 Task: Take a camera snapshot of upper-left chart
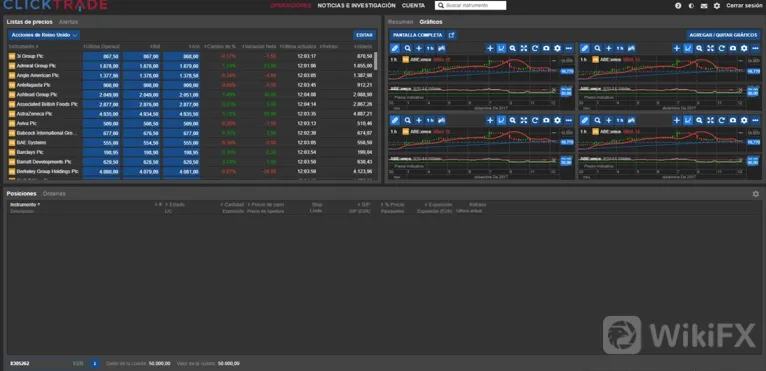coord(546,48)
